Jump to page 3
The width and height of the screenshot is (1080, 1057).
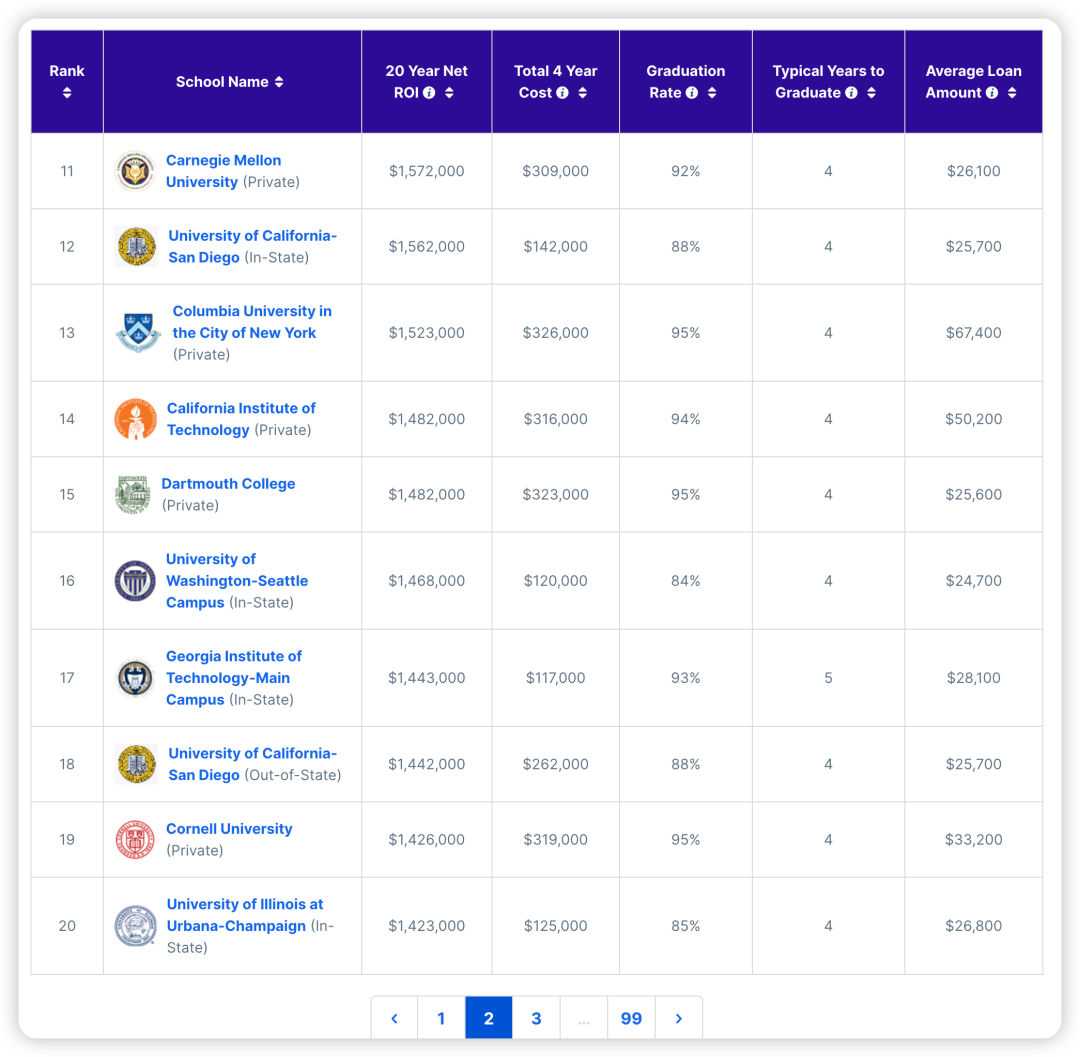pyautogui.click(x=537, y=1018)
